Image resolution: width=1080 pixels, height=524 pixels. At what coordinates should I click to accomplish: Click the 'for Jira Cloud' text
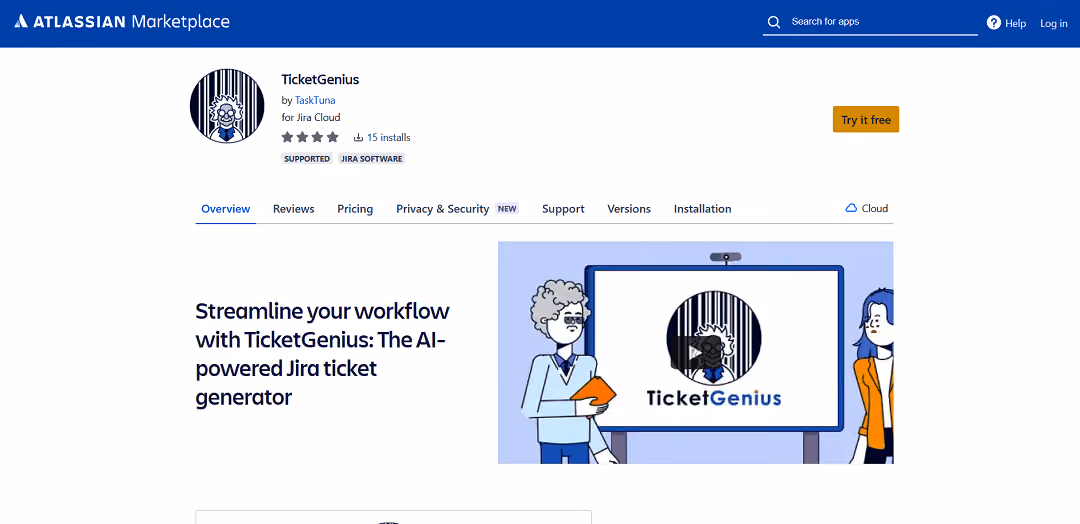(x=311, y=117)
